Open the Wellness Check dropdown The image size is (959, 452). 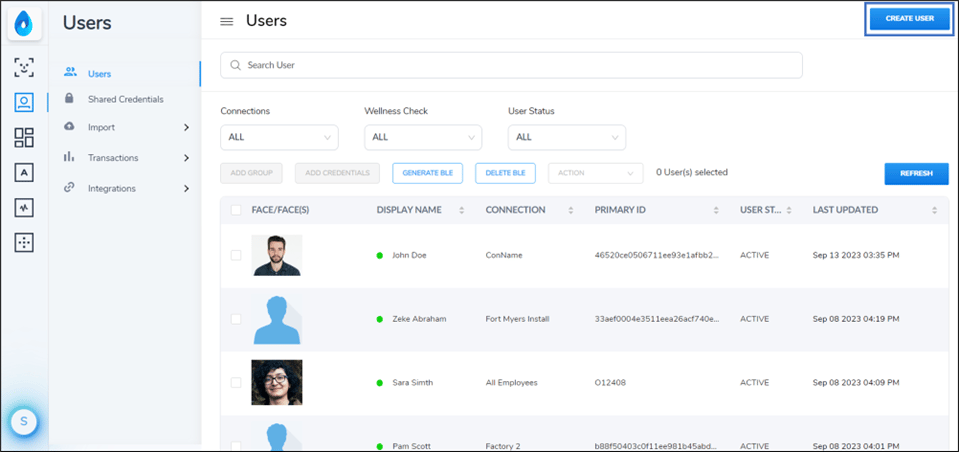423,137
